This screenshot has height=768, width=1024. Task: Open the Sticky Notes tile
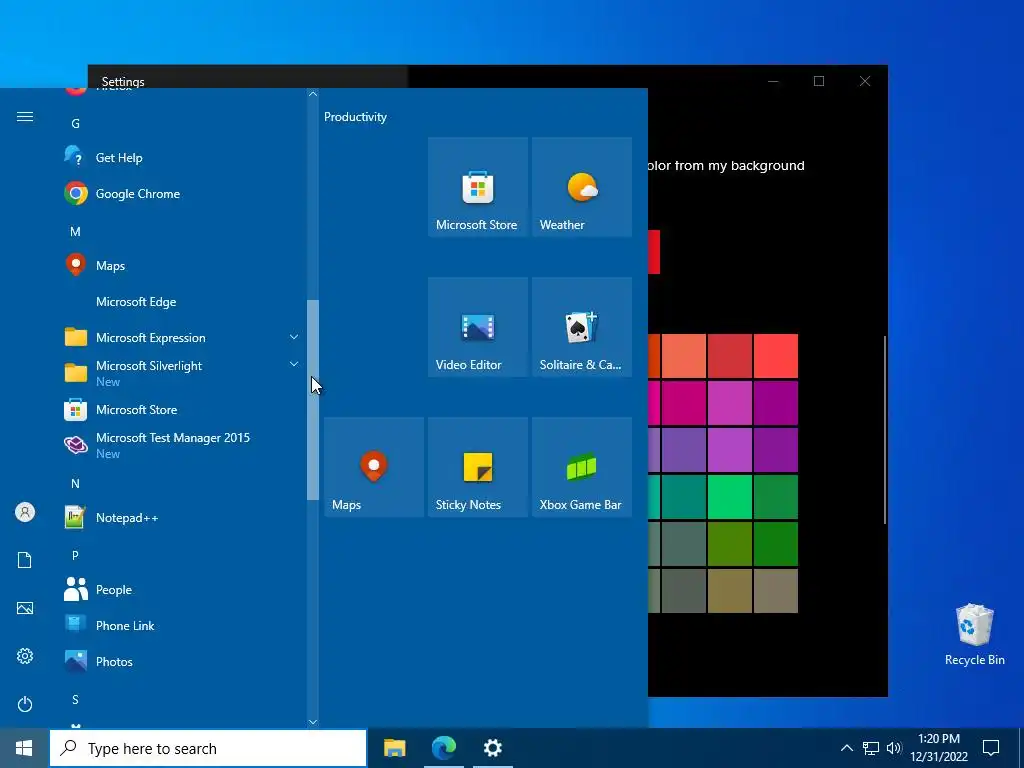pyautogui.click(x=477, y=467)
